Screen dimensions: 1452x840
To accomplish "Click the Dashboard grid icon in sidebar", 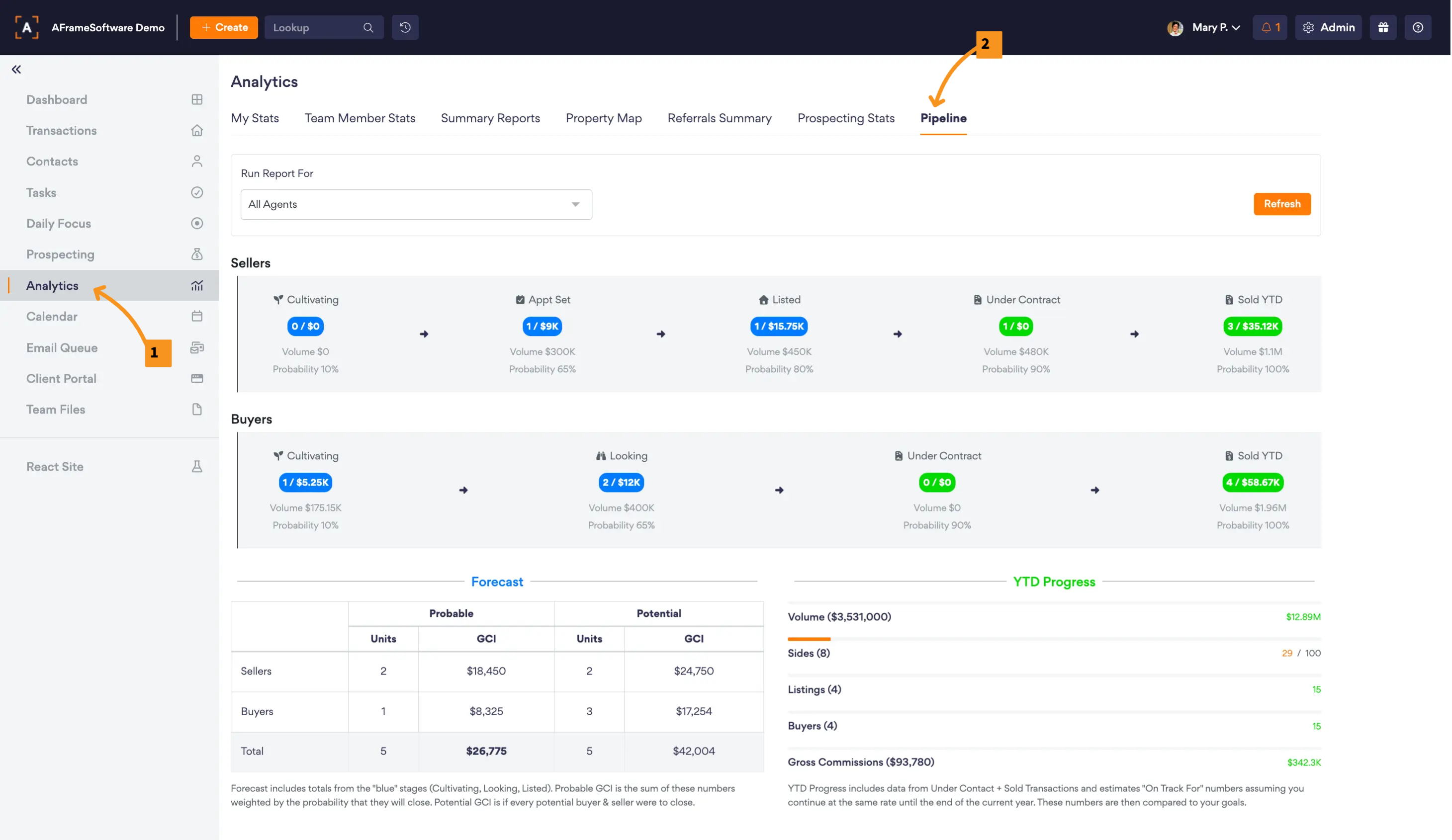I will [x=196, y=100].
